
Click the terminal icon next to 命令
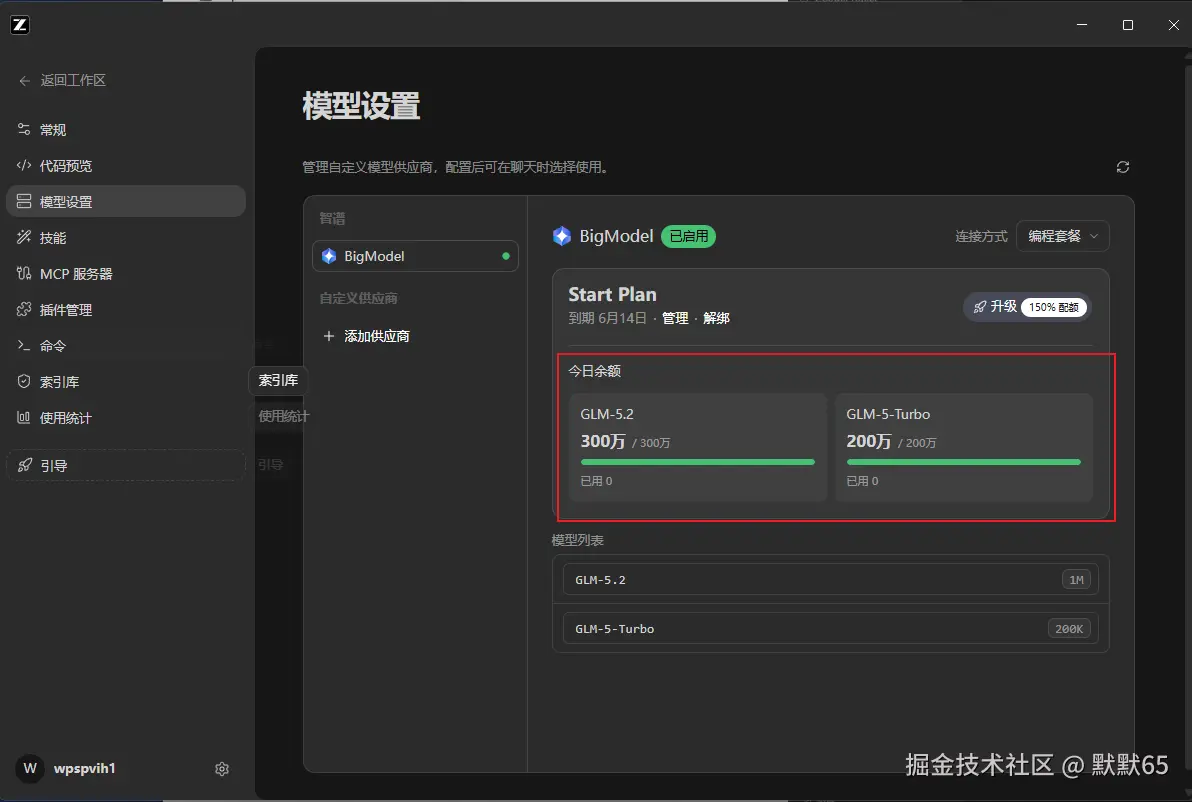24,346
